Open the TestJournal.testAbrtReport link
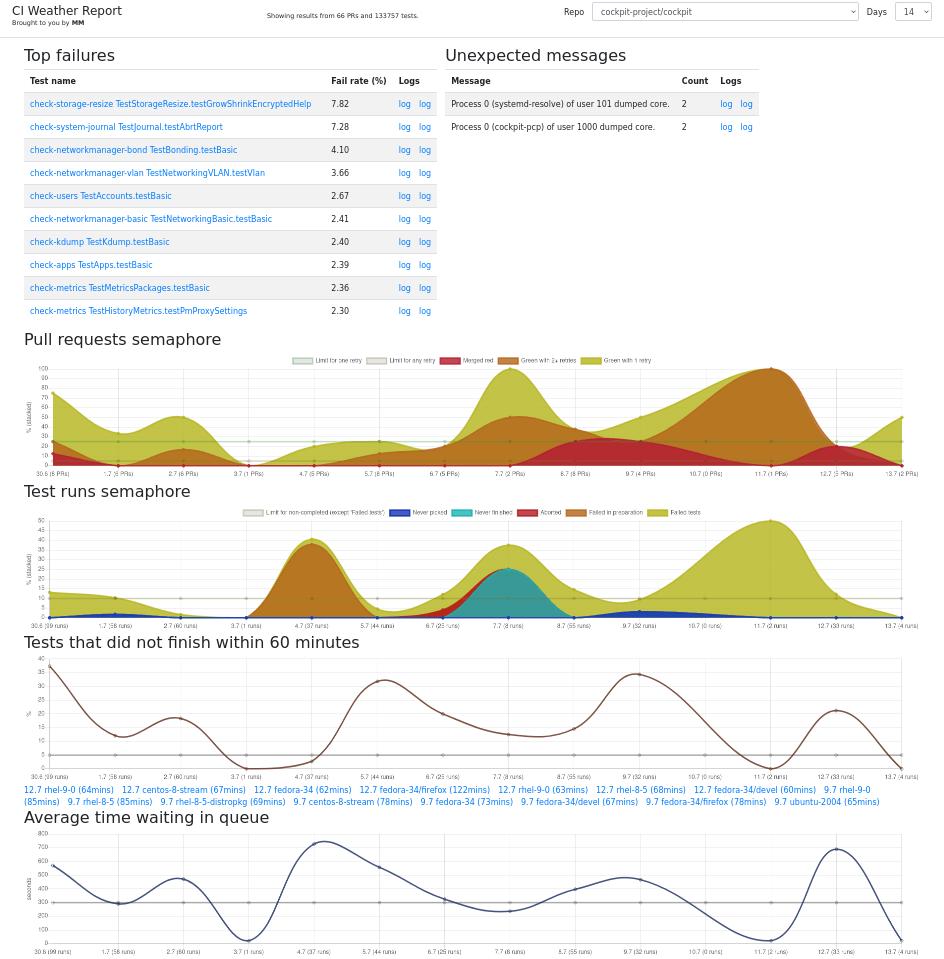The height and width of the screenshot is (959, 944). [126, 127]
